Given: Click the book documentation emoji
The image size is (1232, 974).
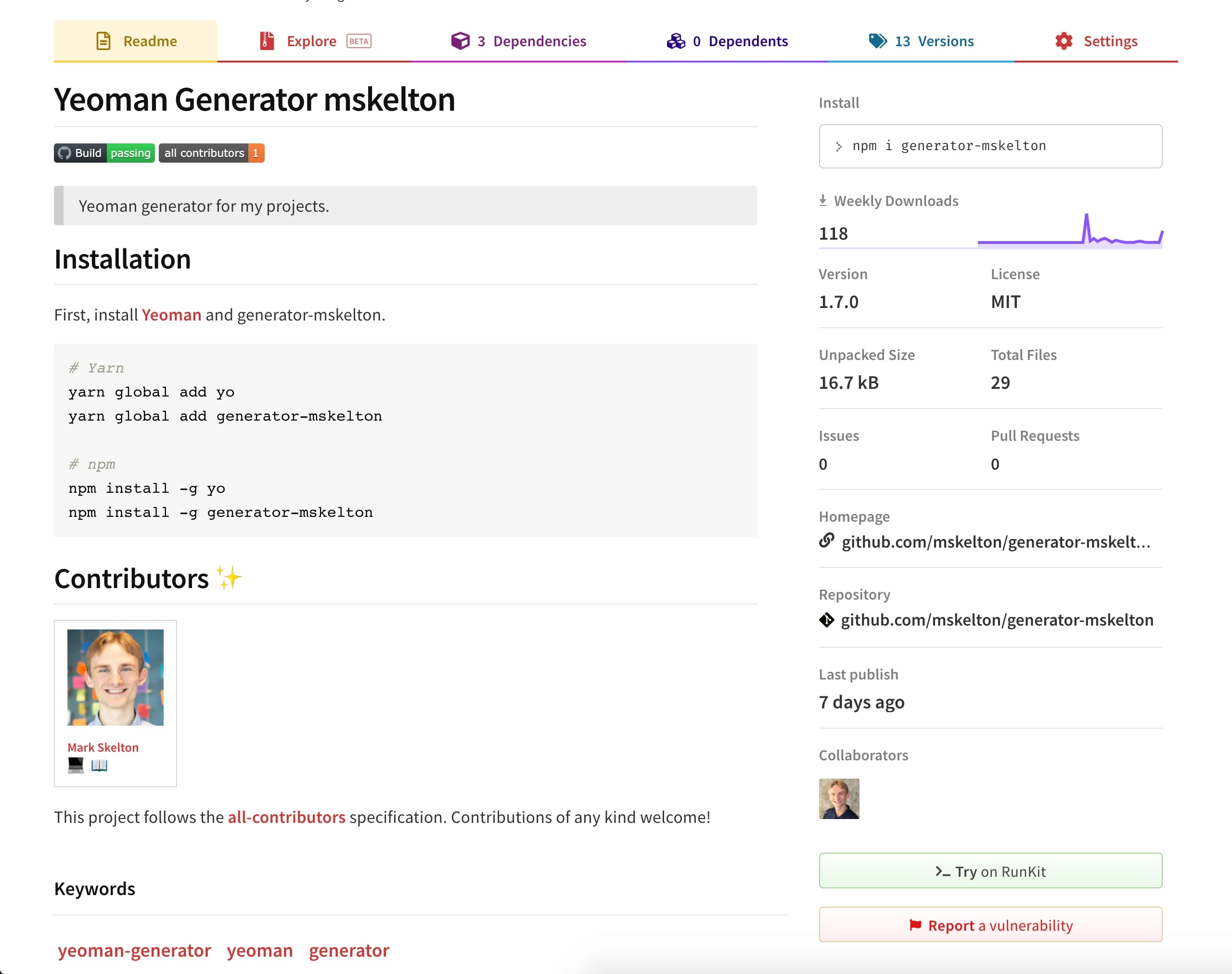Looking at the screenshot, I should (x=99, y=765).
